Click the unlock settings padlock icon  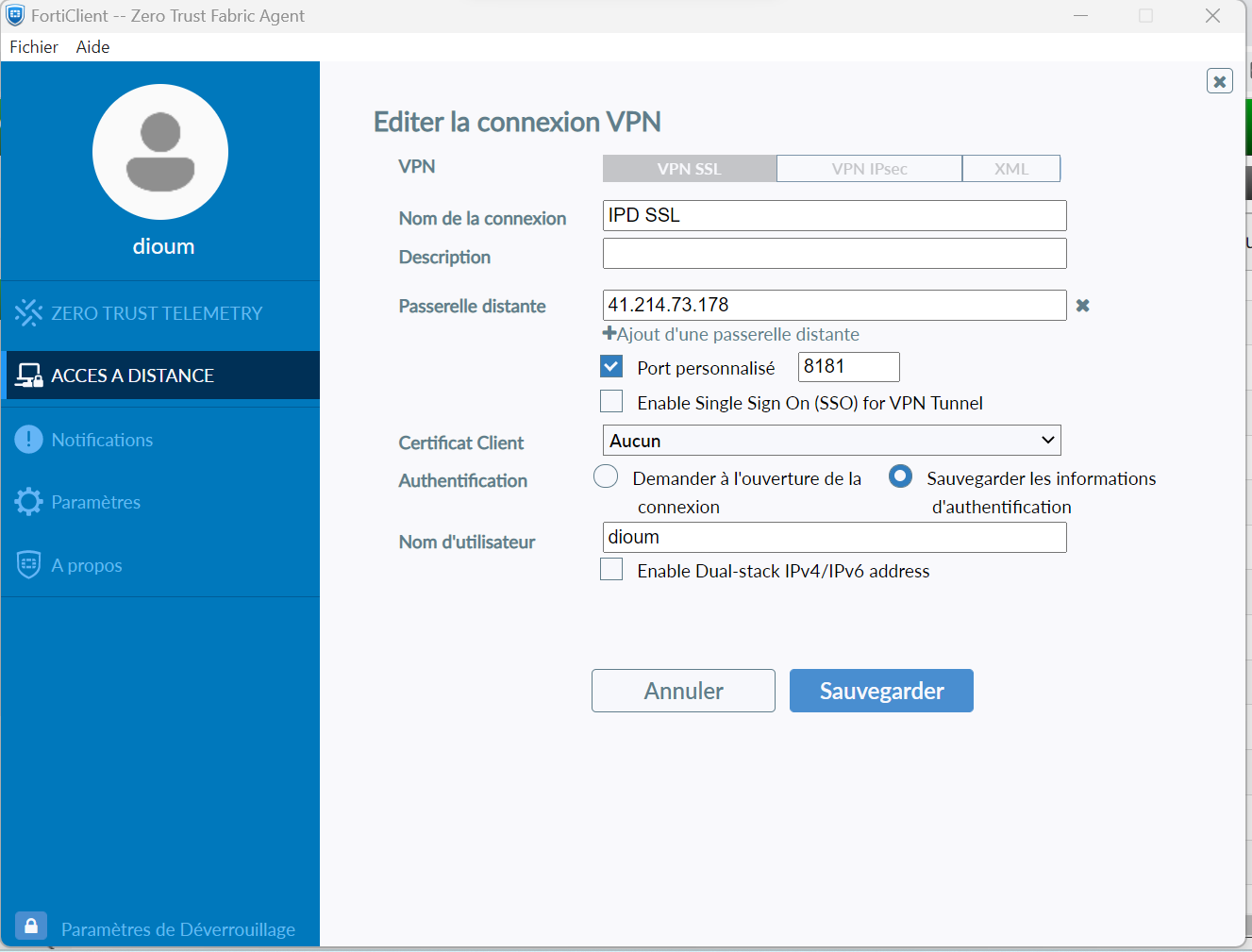coord(31,926)
